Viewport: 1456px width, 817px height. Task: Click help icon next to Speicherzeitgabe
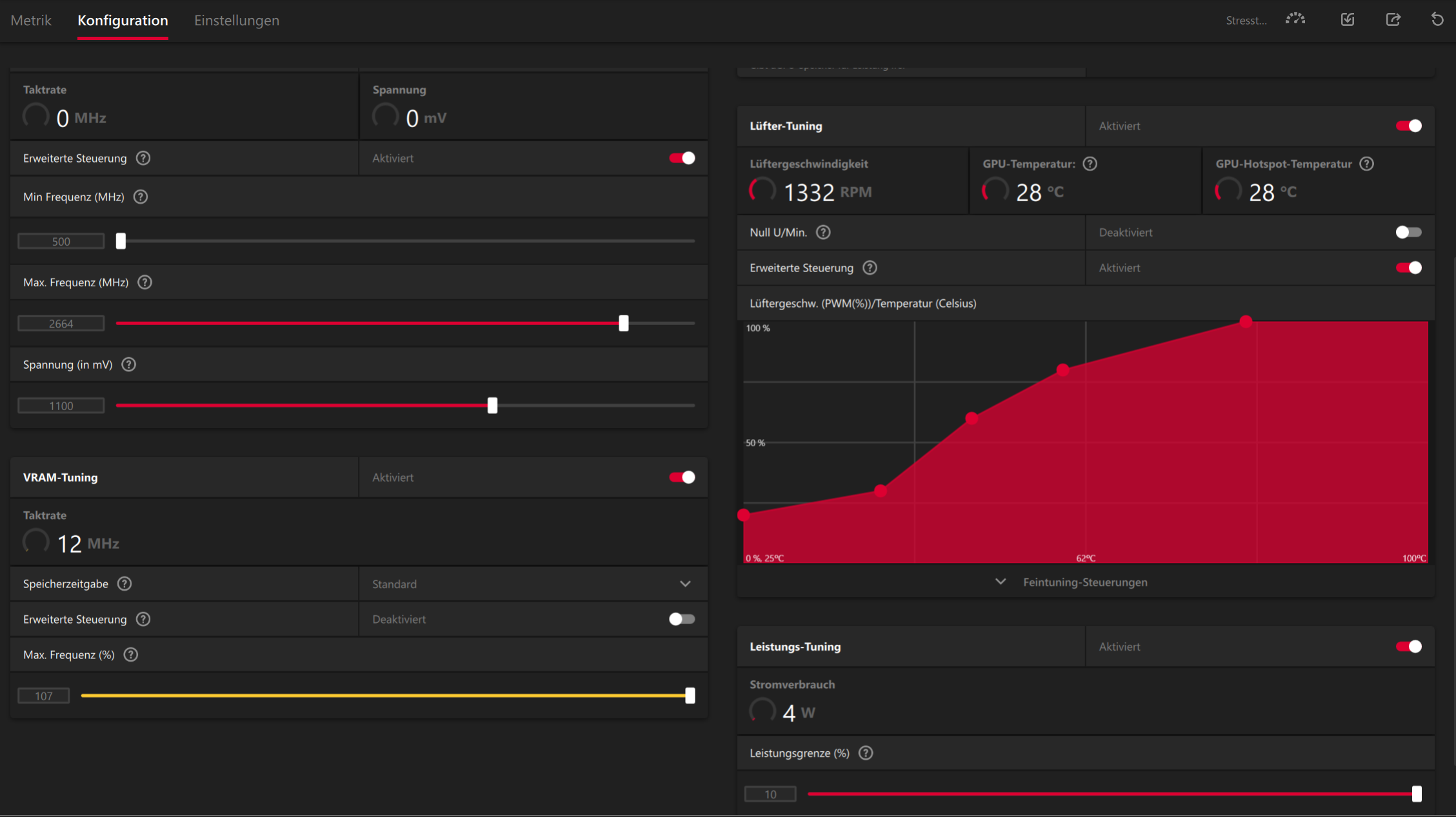(x=125, y=584)
